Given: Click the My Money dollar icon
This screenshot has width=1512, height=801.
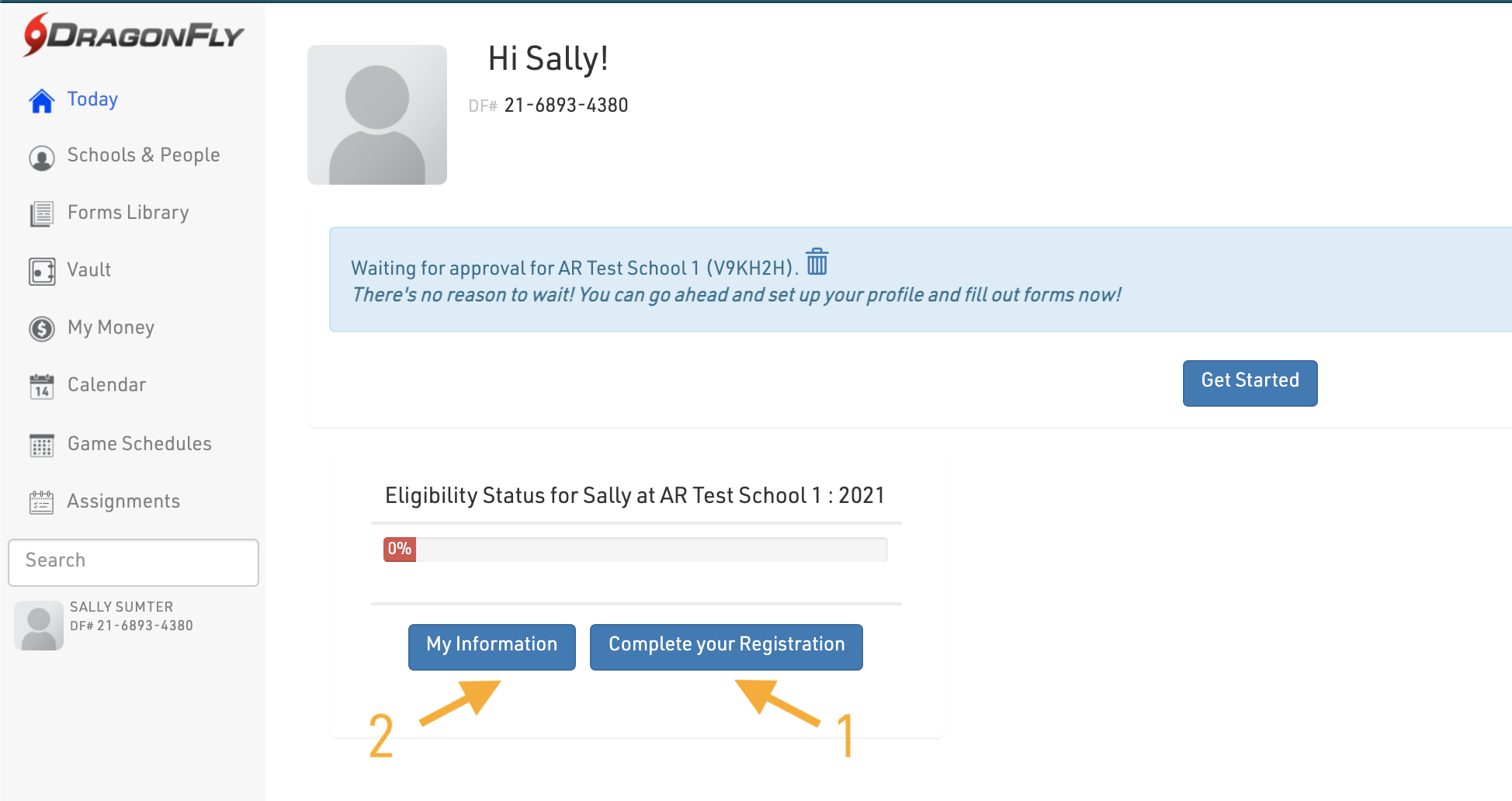Looking at the screenshot, I should [42, 328].
